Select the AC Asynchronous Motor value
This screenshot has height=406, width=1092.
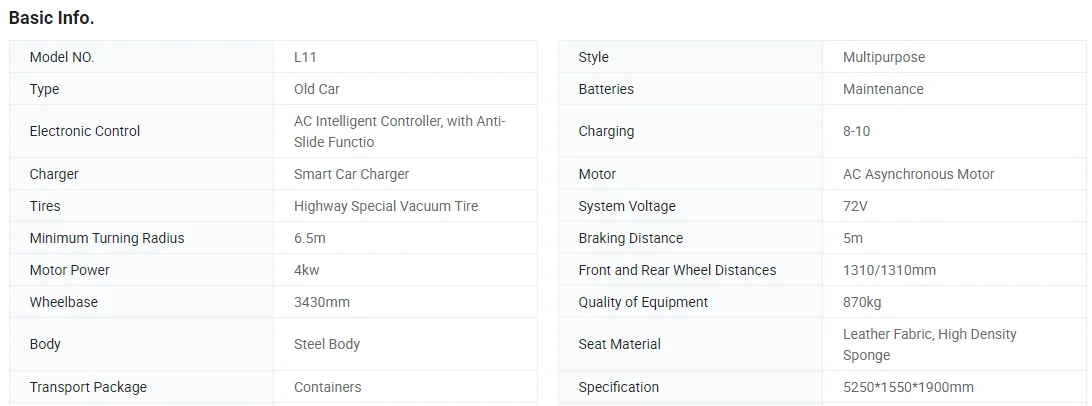pos(919,174)
